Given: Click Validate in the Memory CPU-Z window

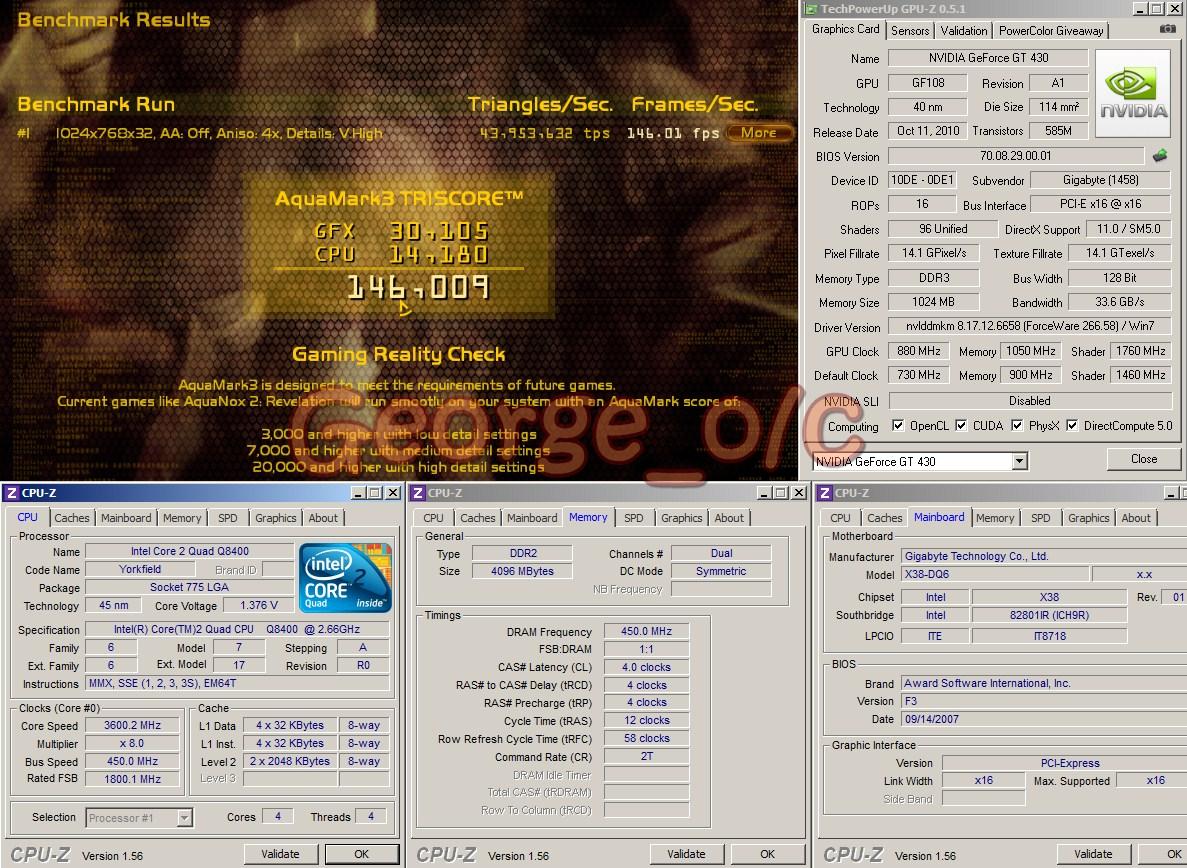Looking at the screenshot, I should 686,854.
